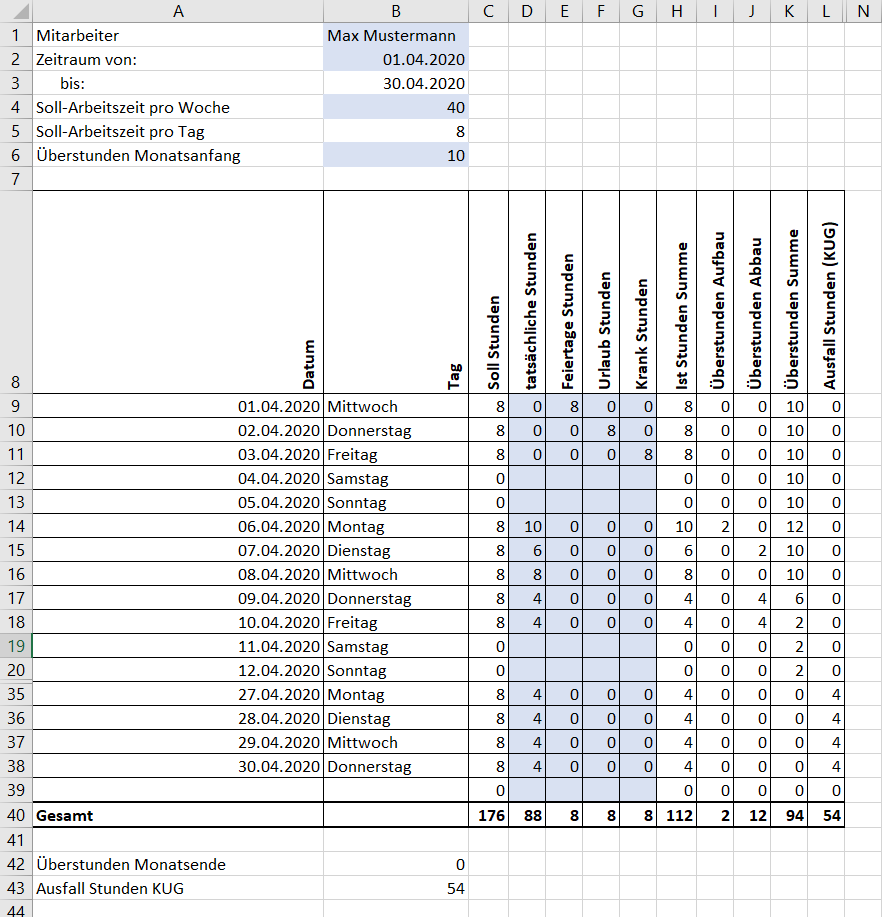The width and height of the screenshot is (882, 917).
Task: Click column header H
Action: click(677, 11)
